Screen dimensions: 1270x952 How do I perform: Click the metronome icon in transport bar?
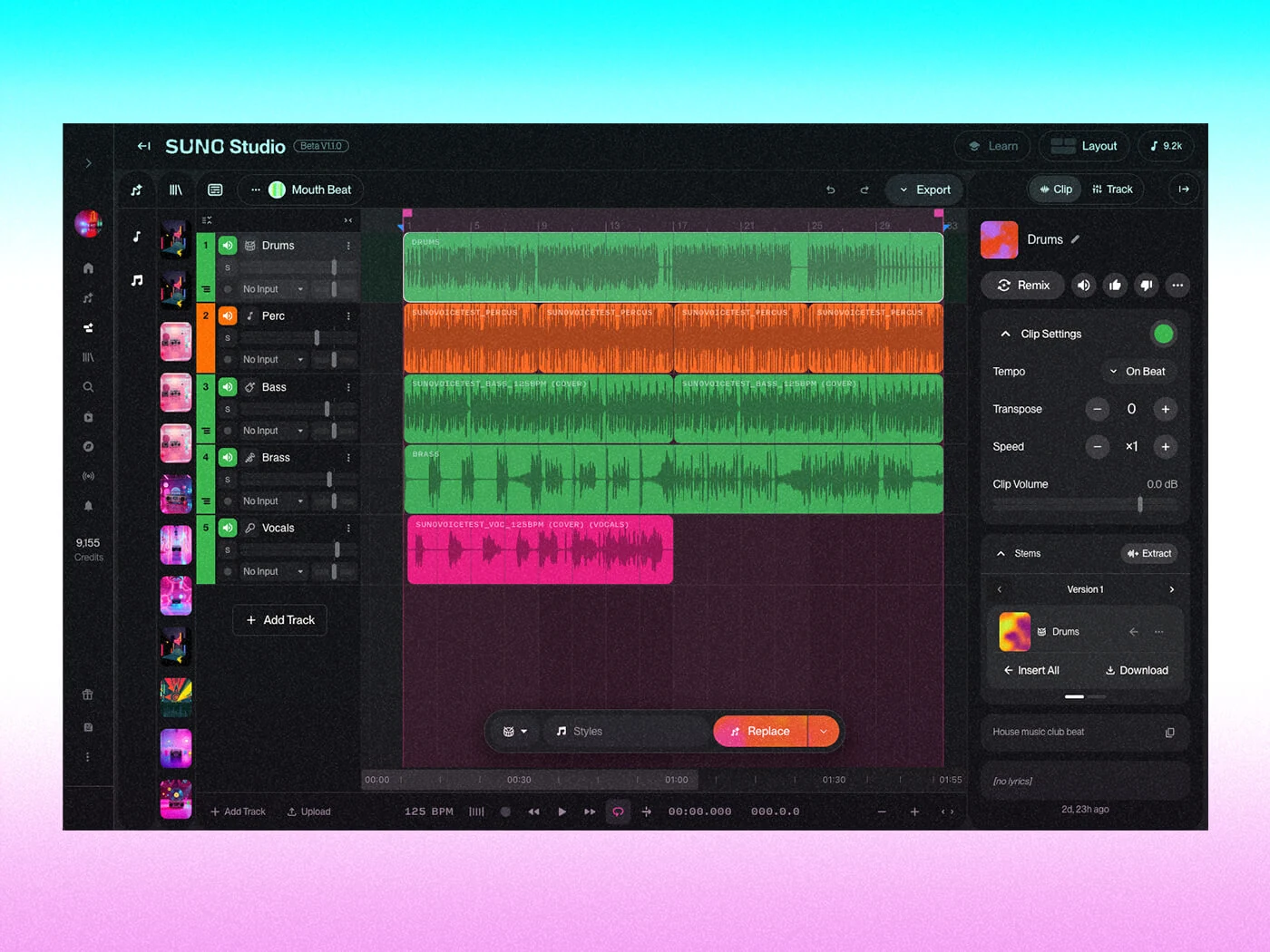476,811
